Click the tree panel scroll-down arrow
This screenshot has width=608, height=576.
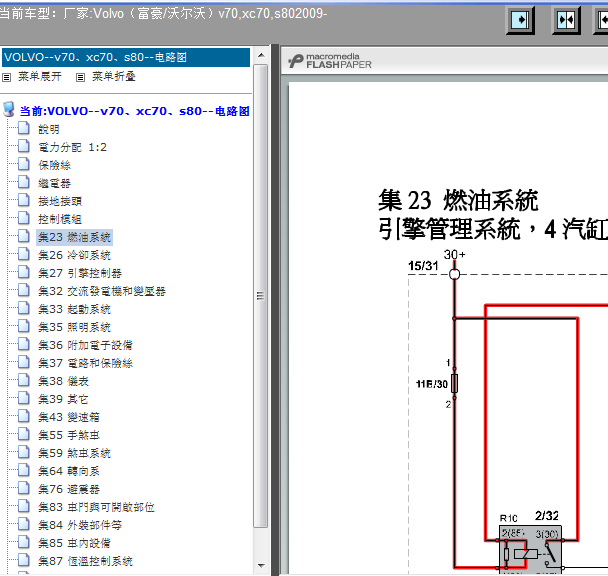[261, 566]
